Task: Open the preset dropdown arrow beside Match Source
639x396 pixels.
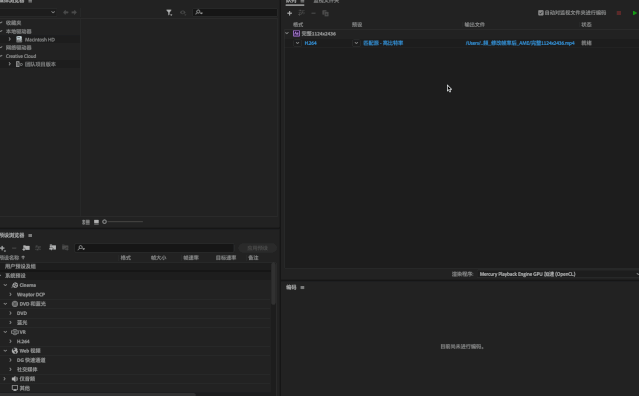Action: tap(356, 43)
